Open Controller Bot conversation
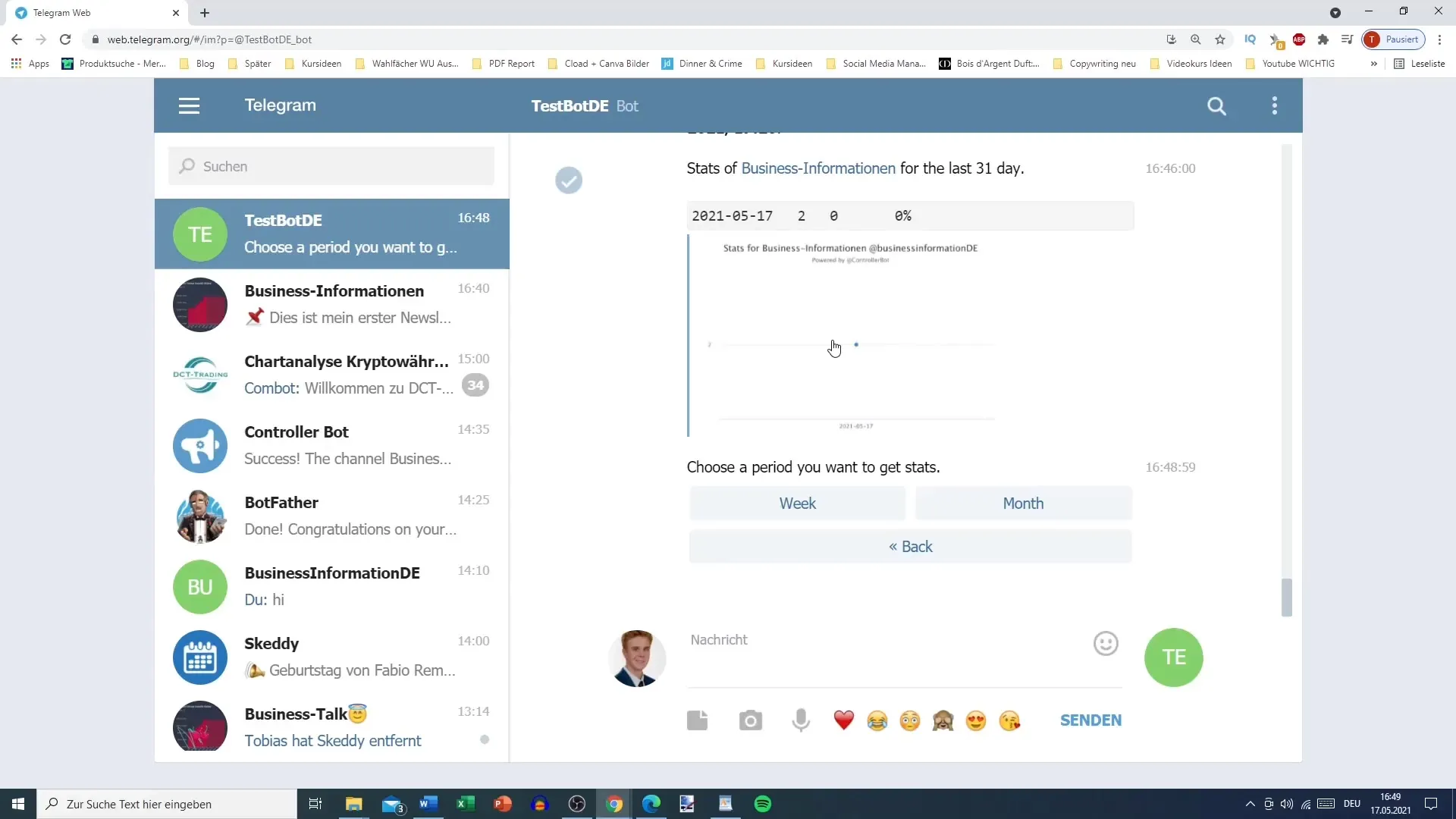 tap(332, 444)
